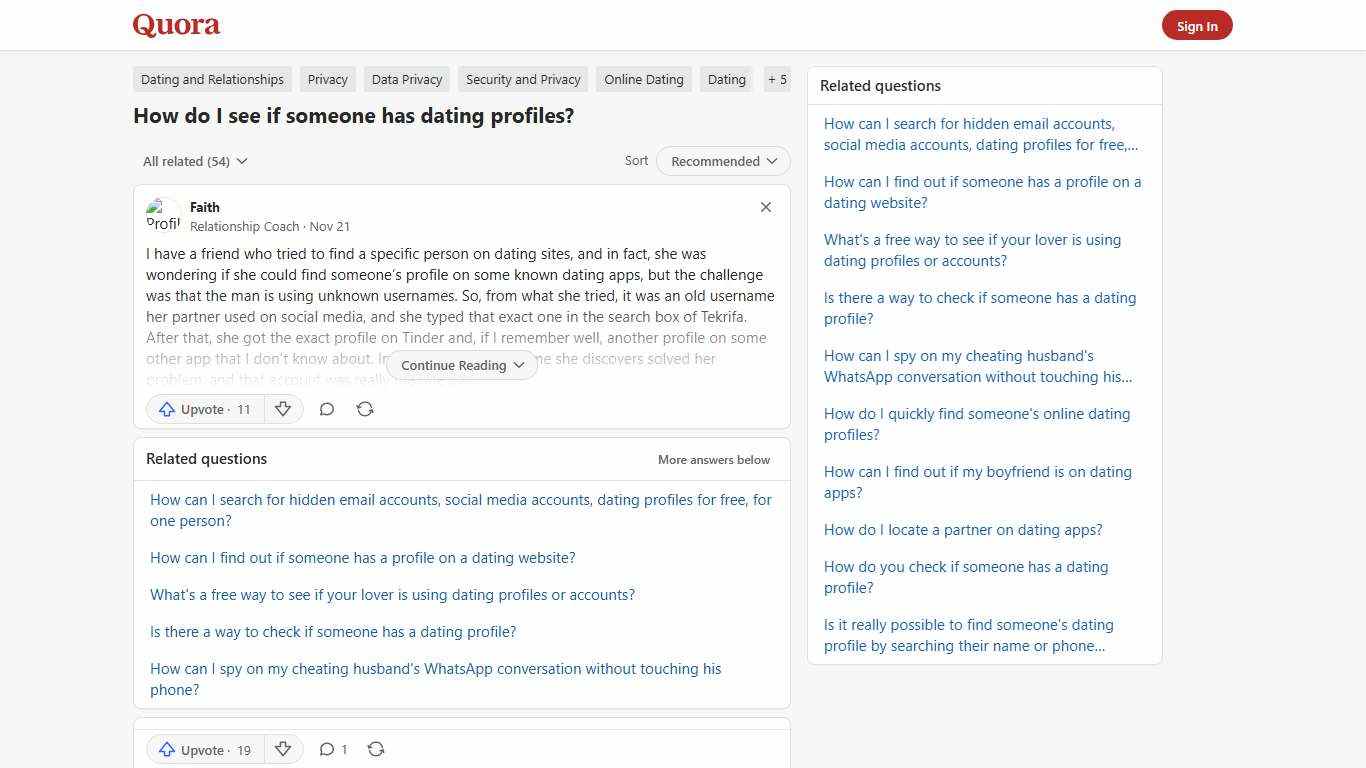Click the Quora logo

(x=176, y=25)
